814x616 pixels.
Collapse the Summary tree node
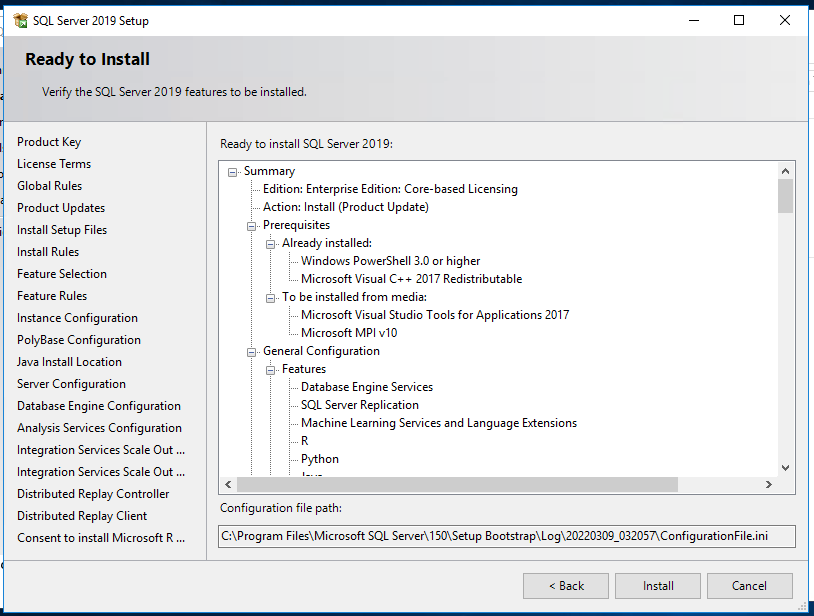coord(233,172)
